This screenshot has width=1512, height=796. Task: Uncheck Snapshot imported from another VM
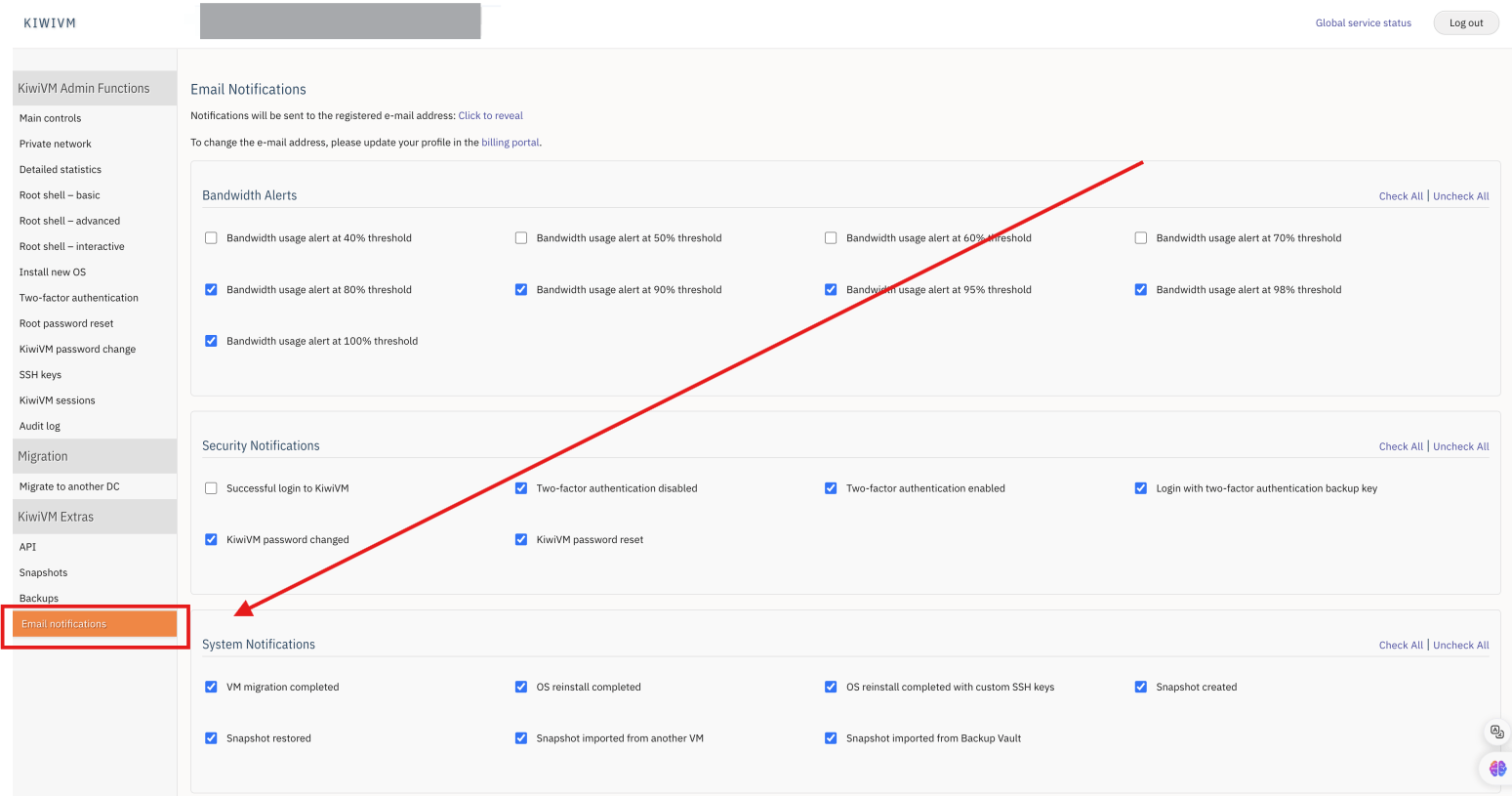pyautogui.click(x=521, y=738)
